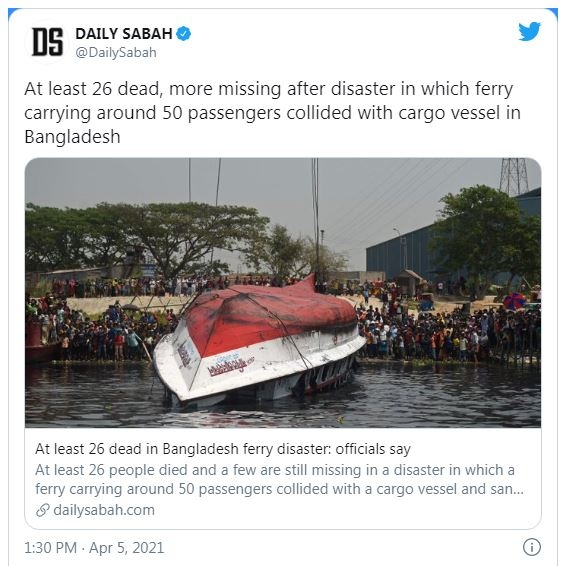Click the @DailySabah handle
Viewport: 576px width, 566px height.
[x=116, y=52]
